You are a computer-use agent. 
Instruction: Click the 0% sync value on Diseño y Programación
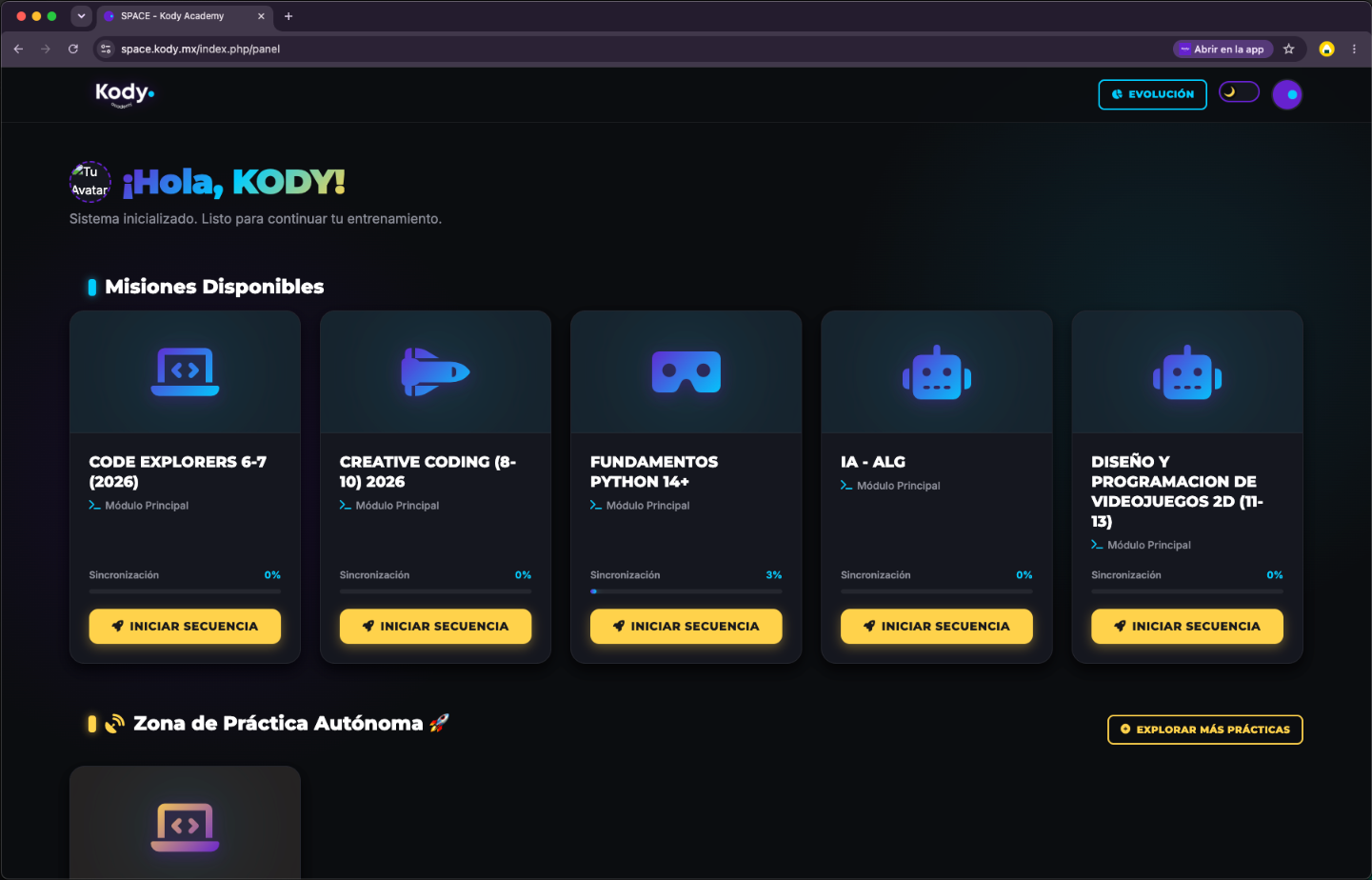point(1275,575)
